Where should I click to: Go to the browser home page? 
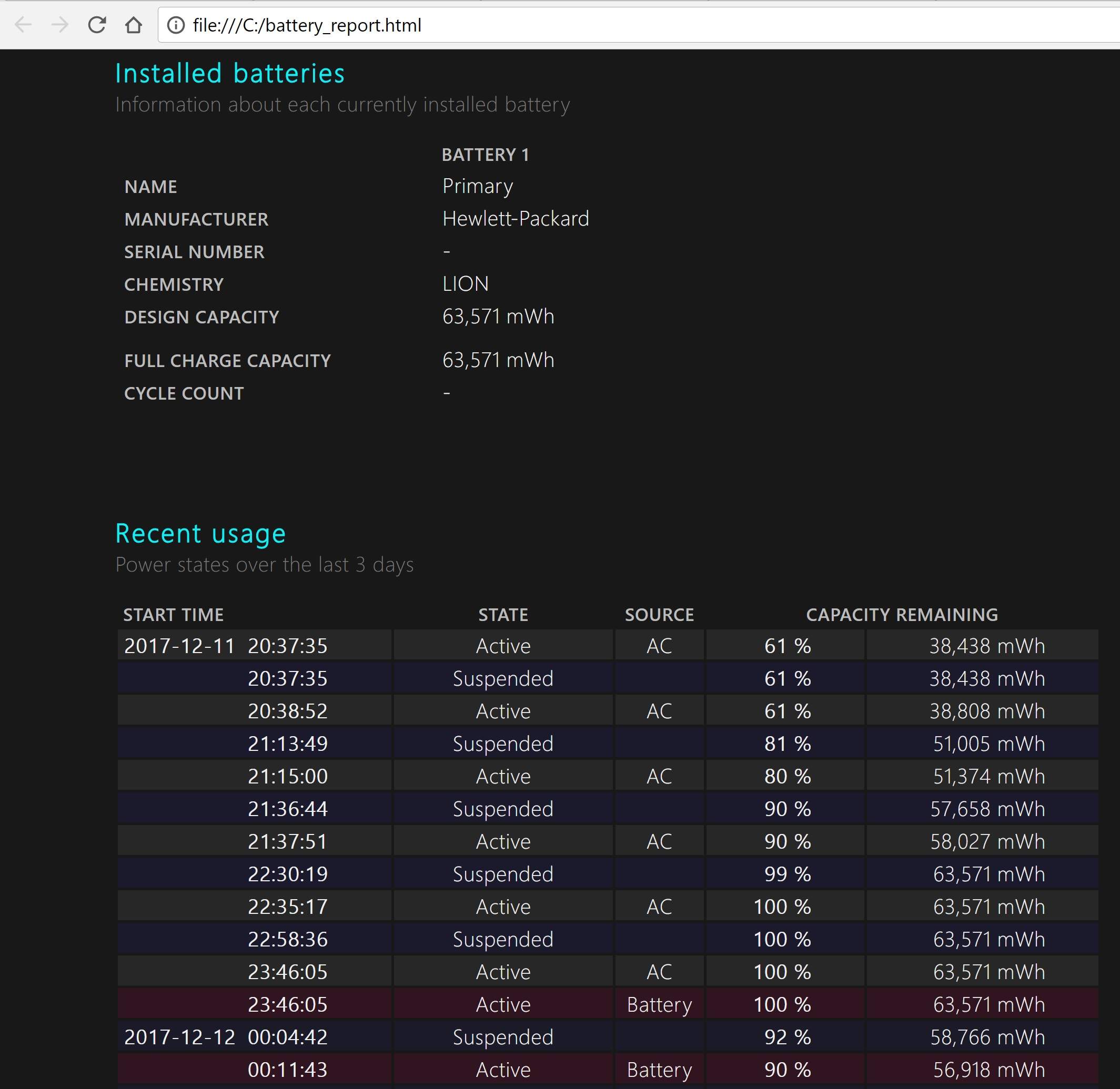pyautogui.click(x=133, y=25)
